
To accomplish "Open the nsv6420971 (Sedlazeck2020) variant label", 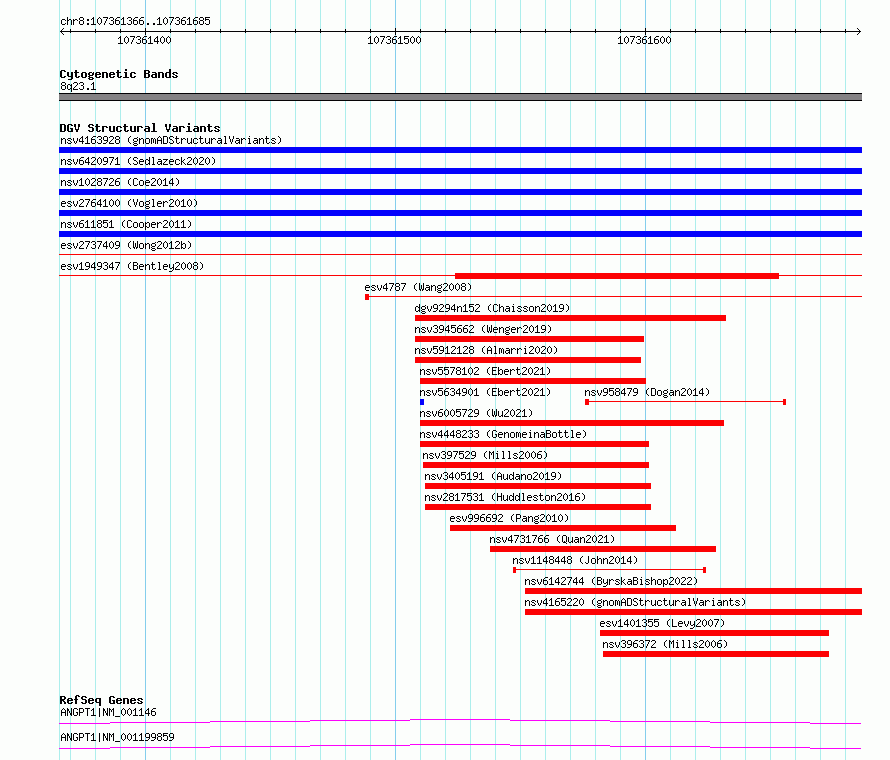I will click(138, 161).
